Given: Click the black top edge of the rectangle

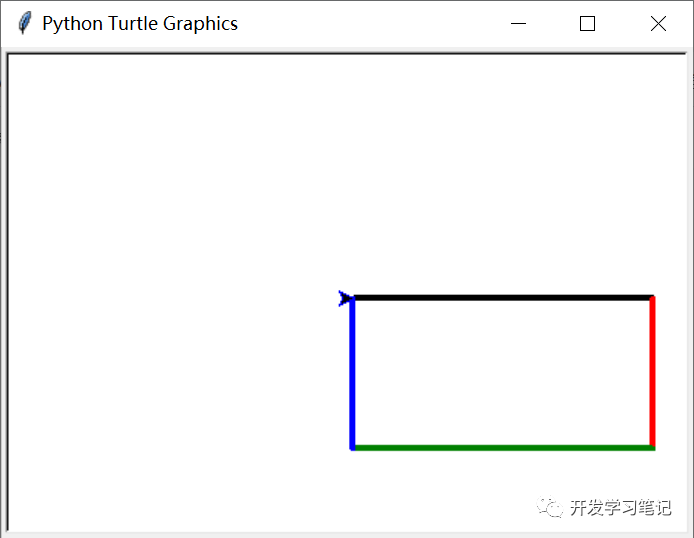Looking at the screenshot, I should click(x=500, y=297).
